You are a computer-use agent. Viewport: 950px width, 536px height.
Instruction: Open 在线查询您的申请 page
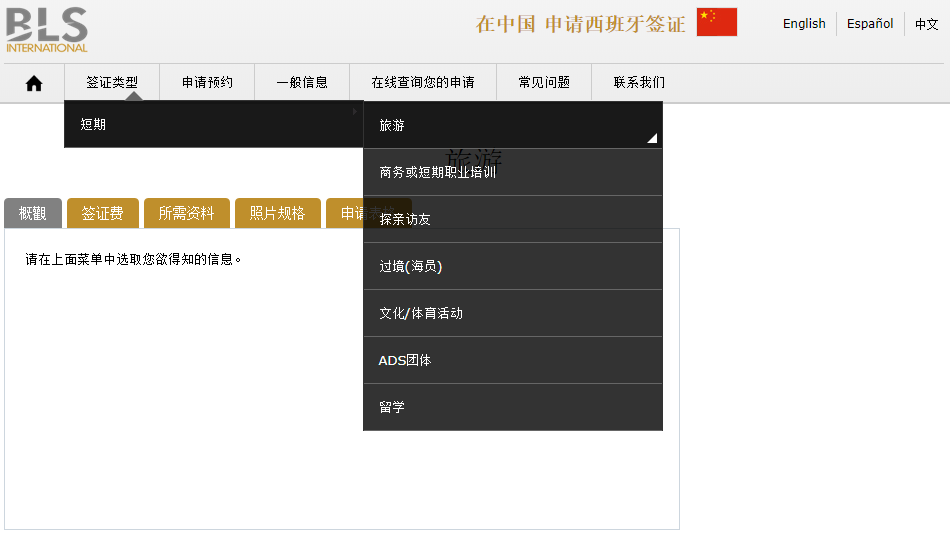(423, 83)
